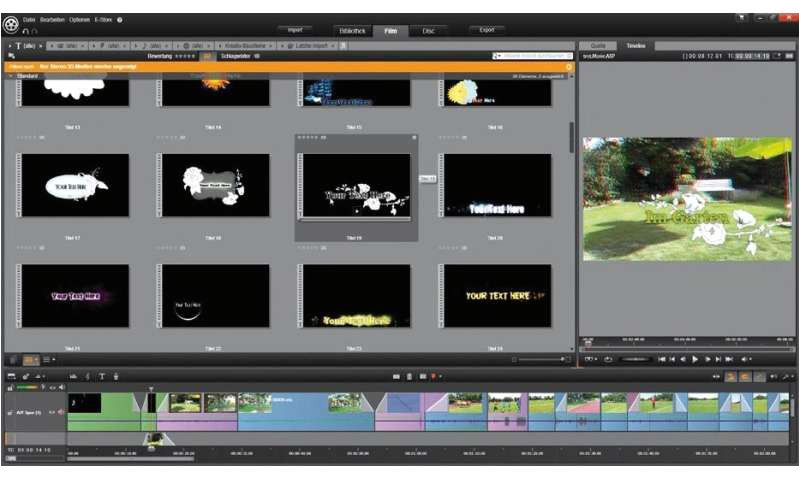Open the shopping cart icon in title bar
The width and height of the screenshot is (800, 480).
click(741, 18)
